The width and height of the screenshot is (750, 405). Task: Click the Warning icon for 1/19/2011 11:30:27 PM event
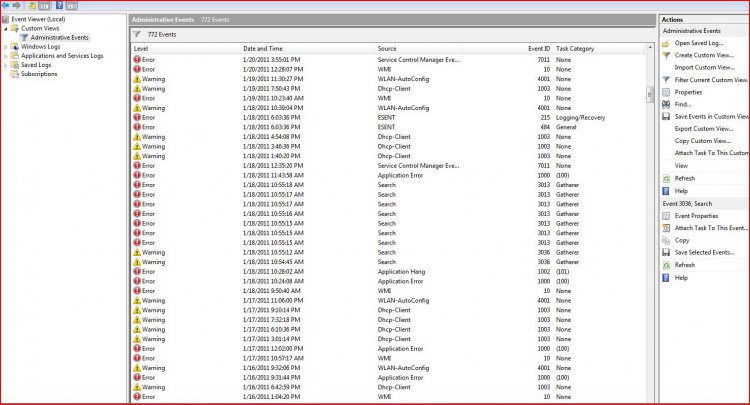[137, 79]
